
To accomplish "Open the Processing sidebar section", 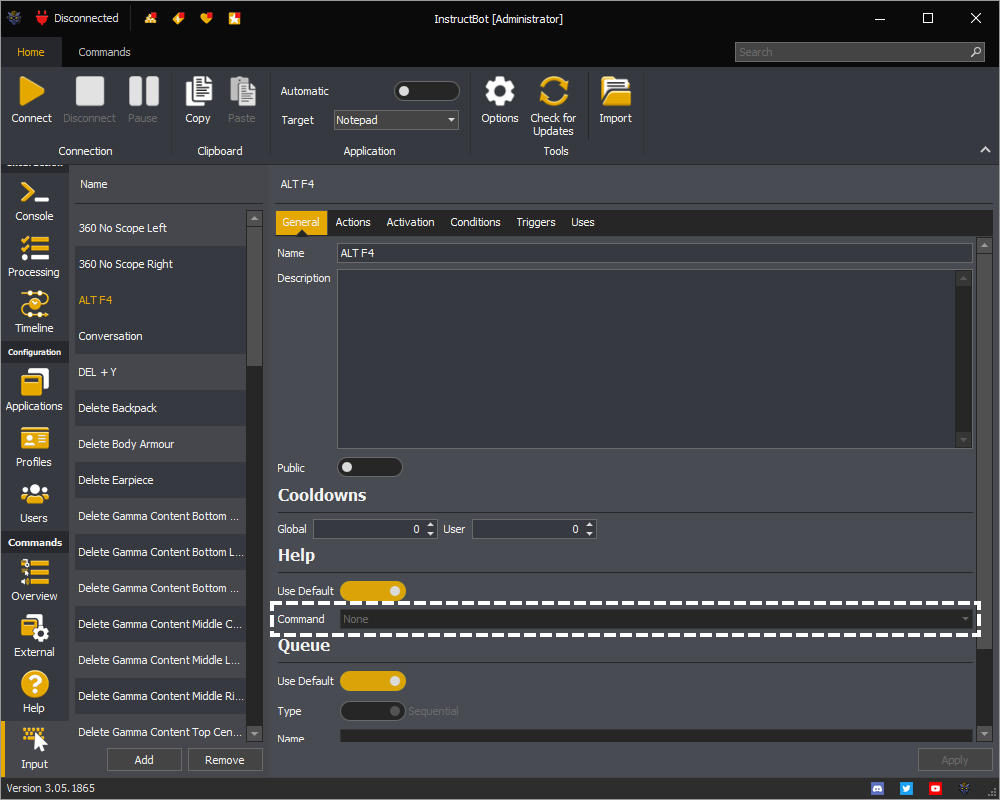I will click(x=34, y=257).
